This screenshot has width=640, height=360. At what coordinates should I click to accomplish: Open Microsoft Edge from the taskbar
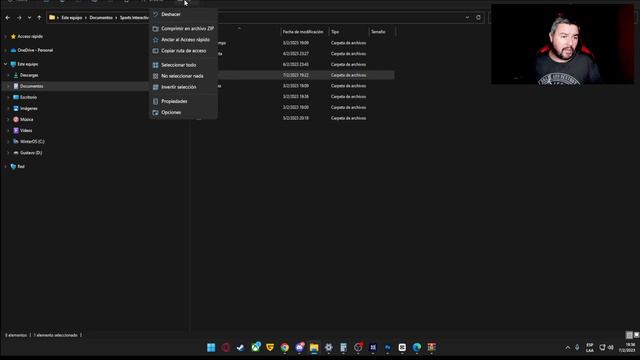coord(417,347)
